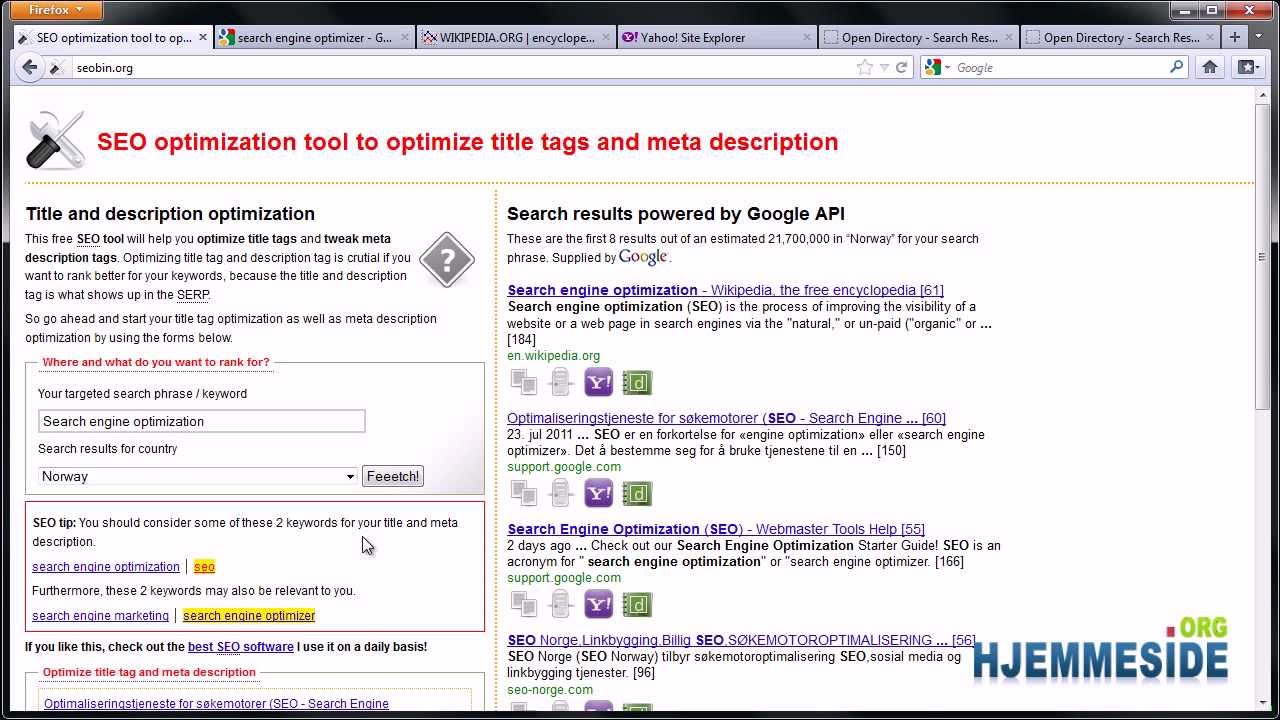
Task: Open the SEO Norge Linkbygging result title
Action: 741,640
